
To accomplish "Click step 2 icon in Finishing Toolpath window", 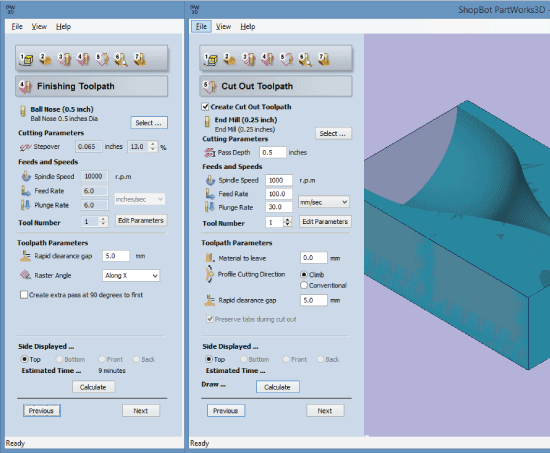I will pos(46,59).
